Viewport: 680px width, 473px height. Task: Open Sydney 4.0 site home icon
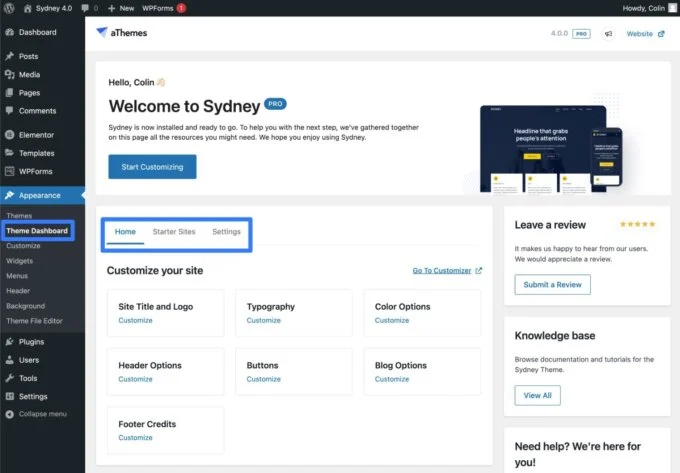coord(27,8)
